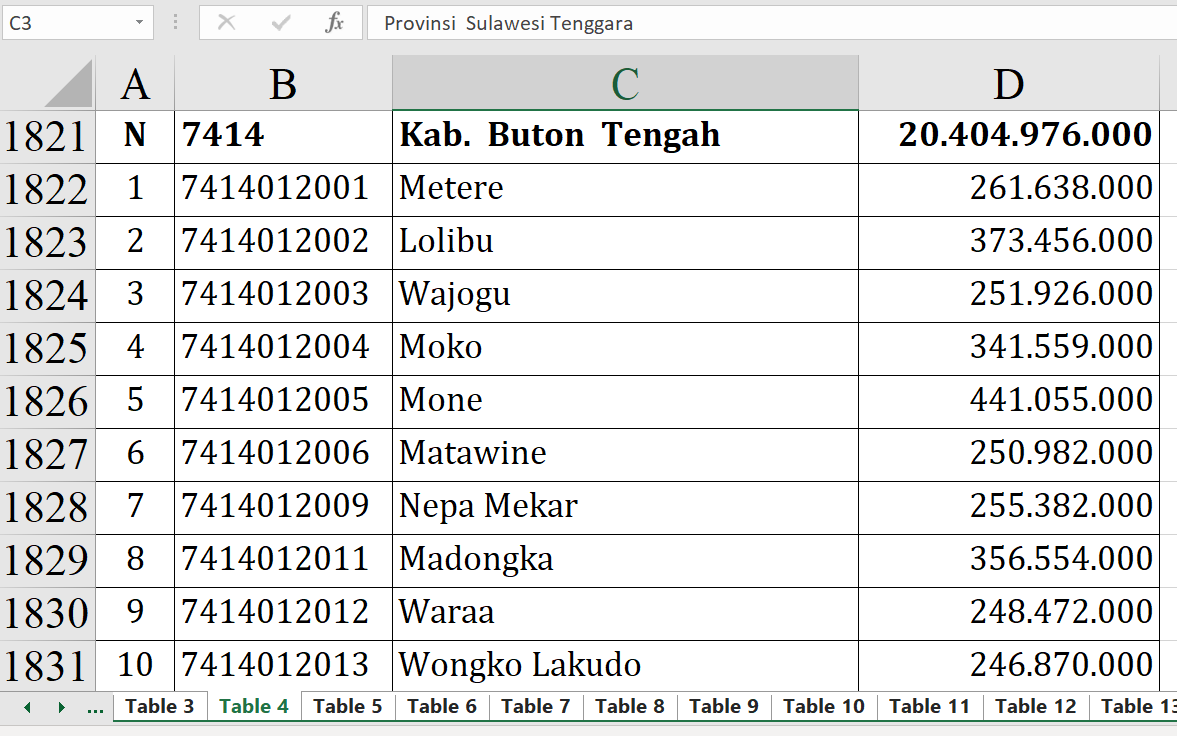Click the ellipsis for hidden sheet tabs

coord(95,707)
